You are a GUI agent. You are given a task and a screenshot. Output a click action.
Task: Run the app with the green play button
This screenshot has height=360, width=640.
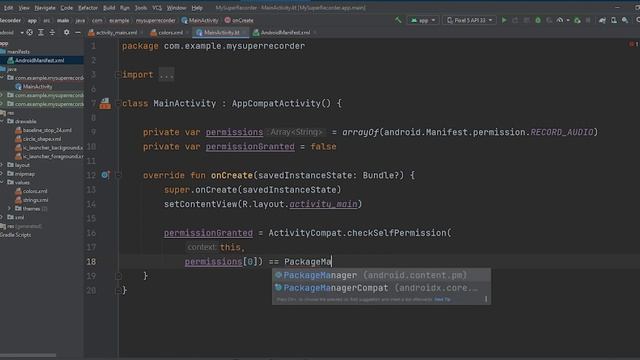[504, 20]
